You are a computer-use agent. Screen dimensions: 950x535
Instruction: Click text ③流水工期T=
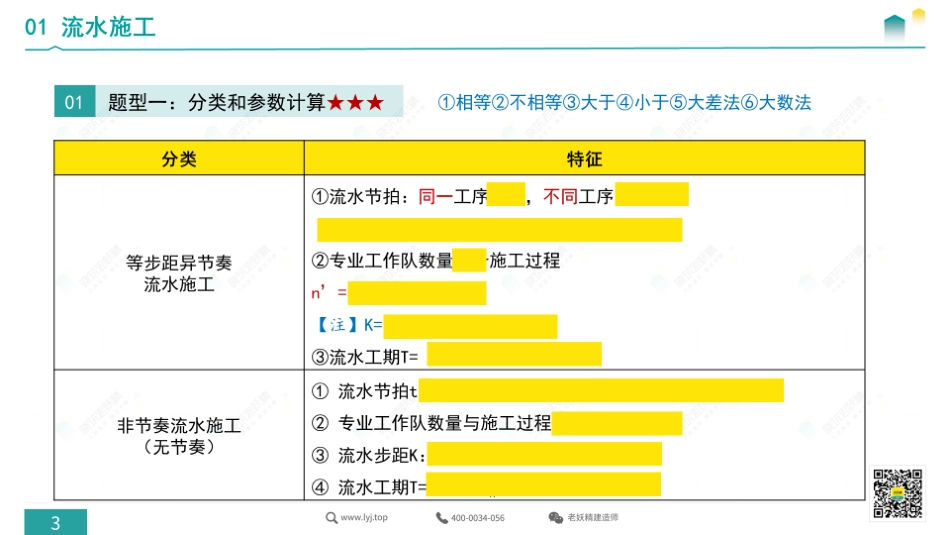click(365, 357)
